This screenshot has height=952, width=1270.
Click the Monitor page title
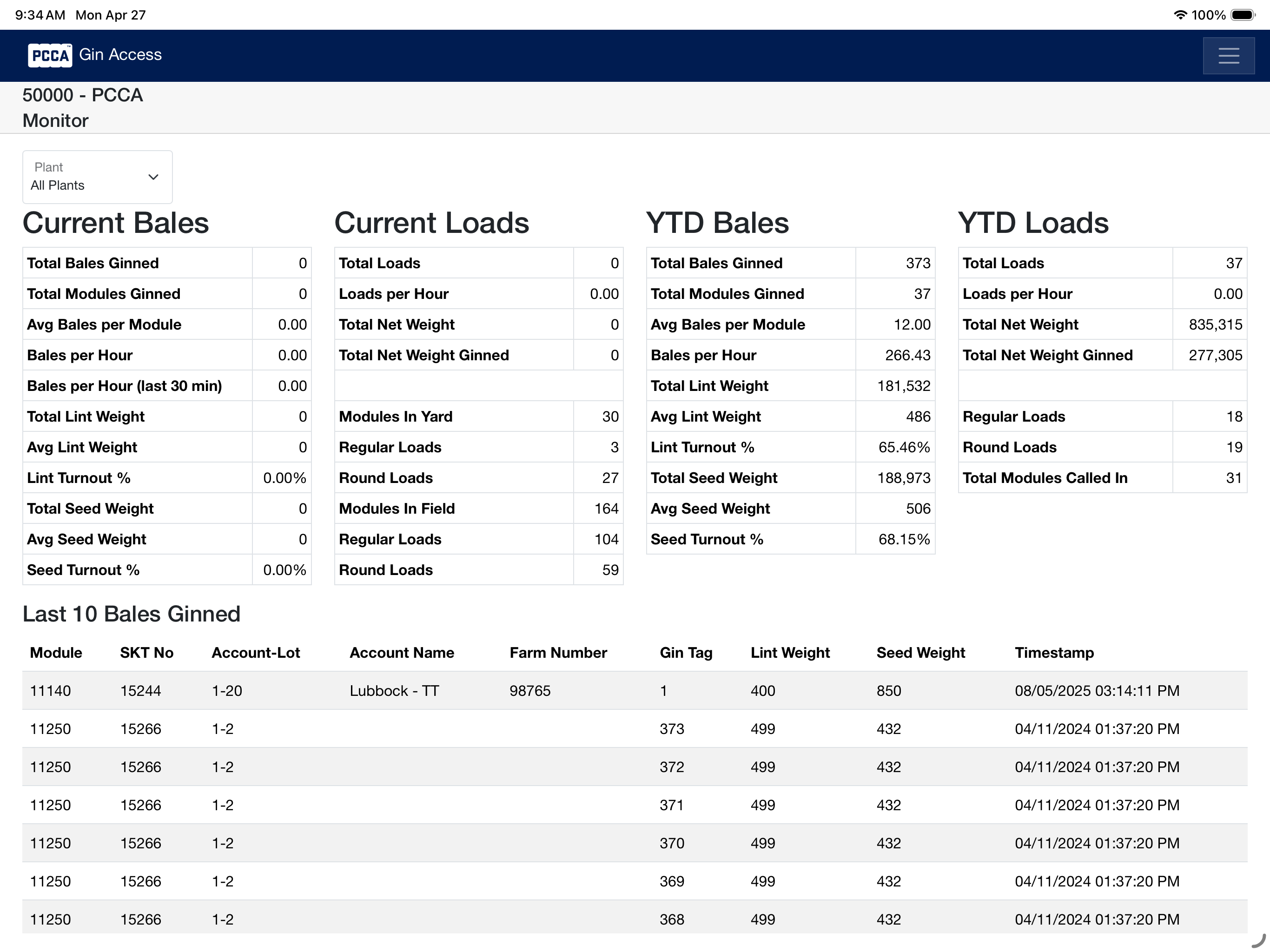click(56, 120)
